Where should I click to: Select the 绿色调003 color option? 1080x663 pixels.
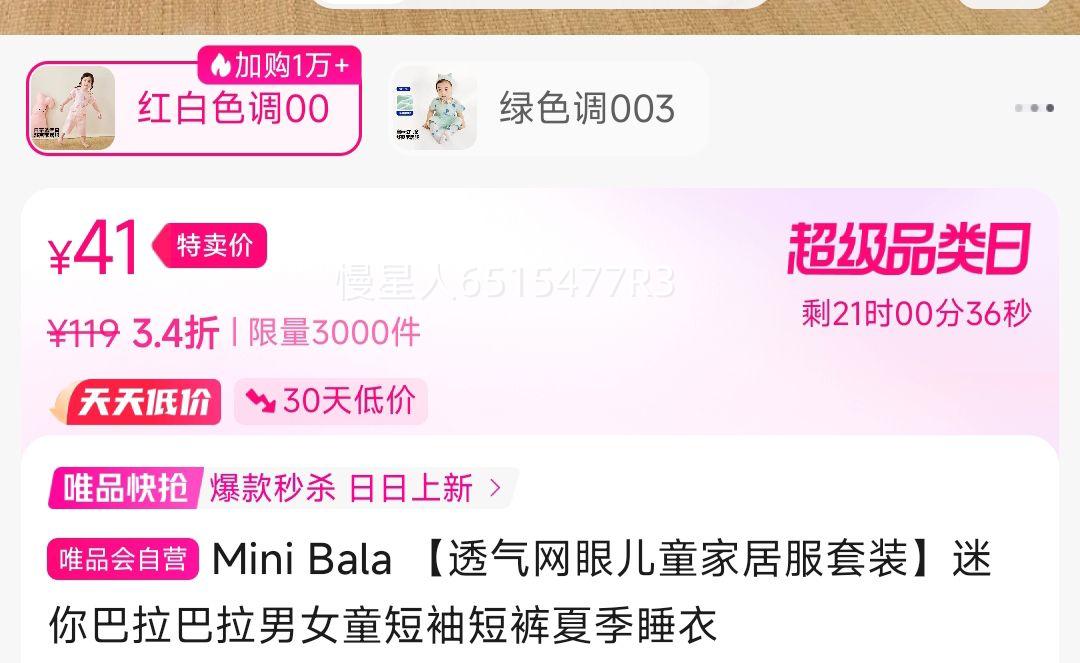coord(550,108)
